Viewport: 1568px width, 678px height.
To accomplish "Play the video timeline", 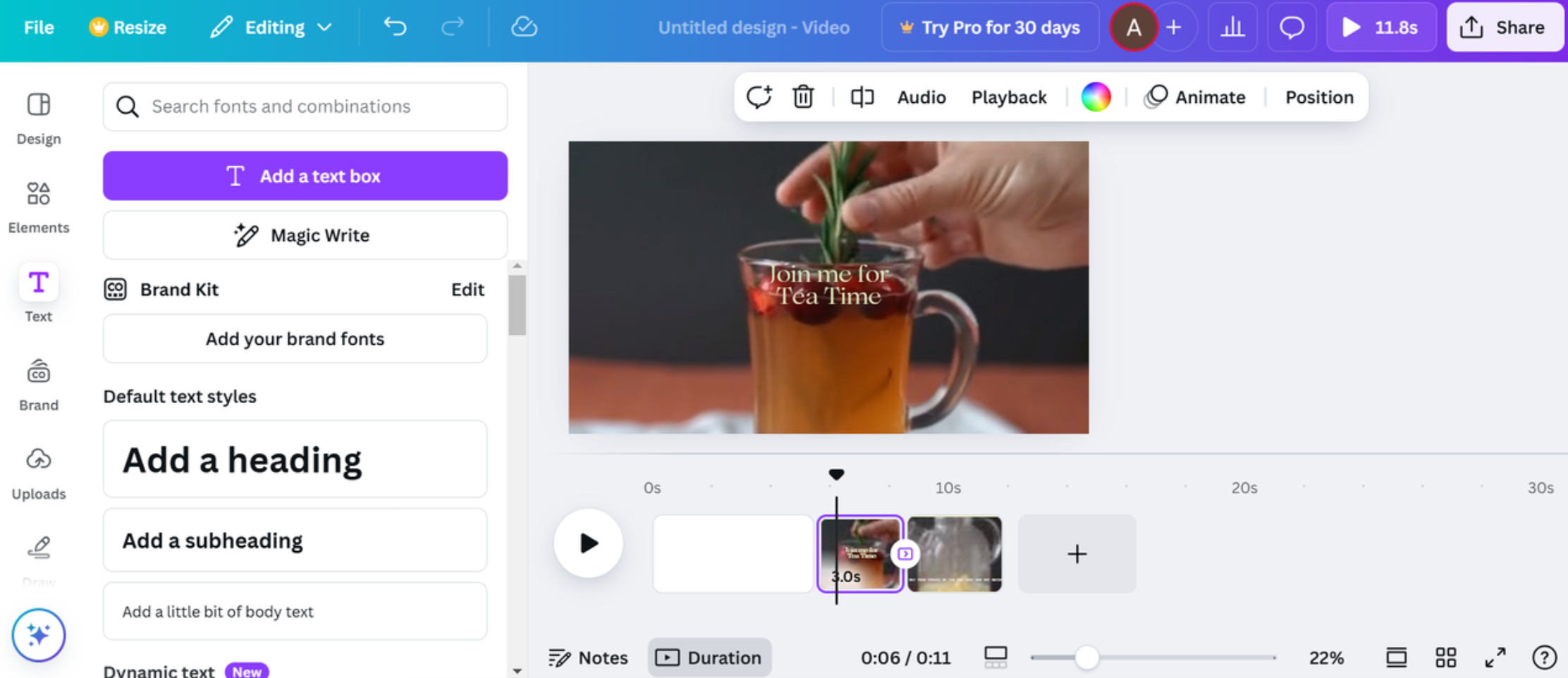I will (588, 543).
